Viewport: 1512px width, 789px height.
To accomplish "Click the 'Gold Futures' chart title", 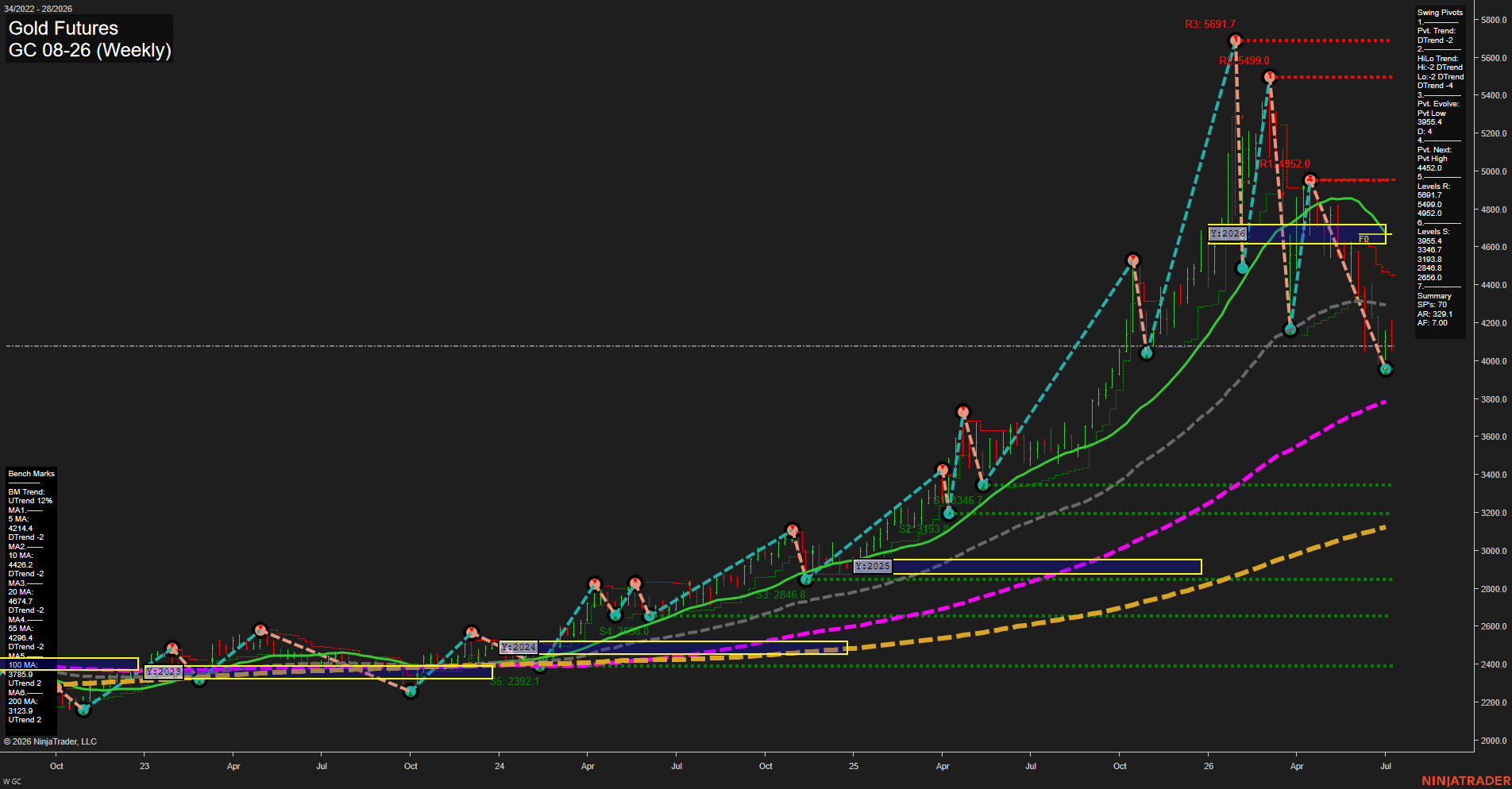I will pyautogui.click(x=64, y=29).
